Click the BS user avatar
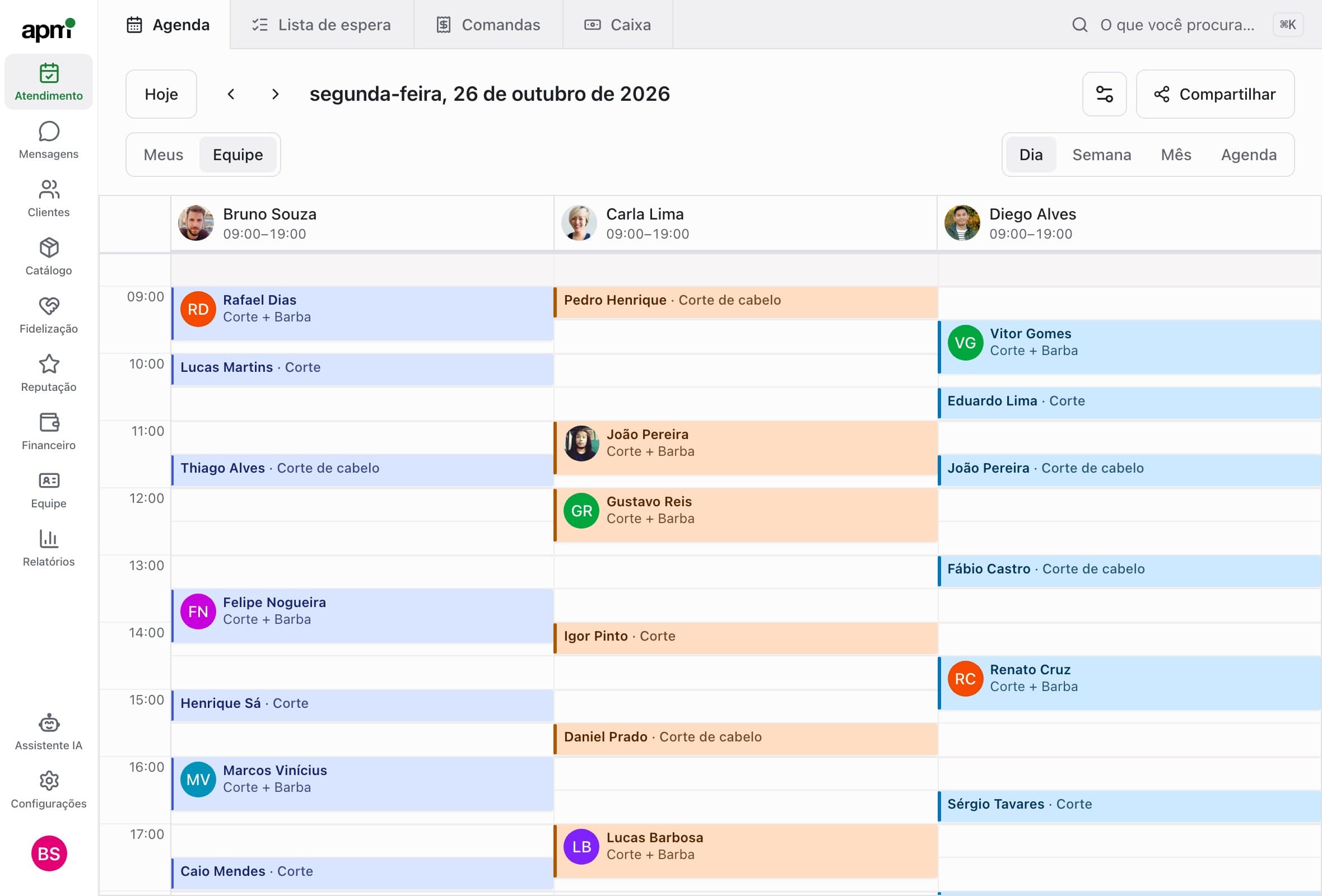Image resolution: width=1322 pixels, height=896 pixels. pos(49,853)
